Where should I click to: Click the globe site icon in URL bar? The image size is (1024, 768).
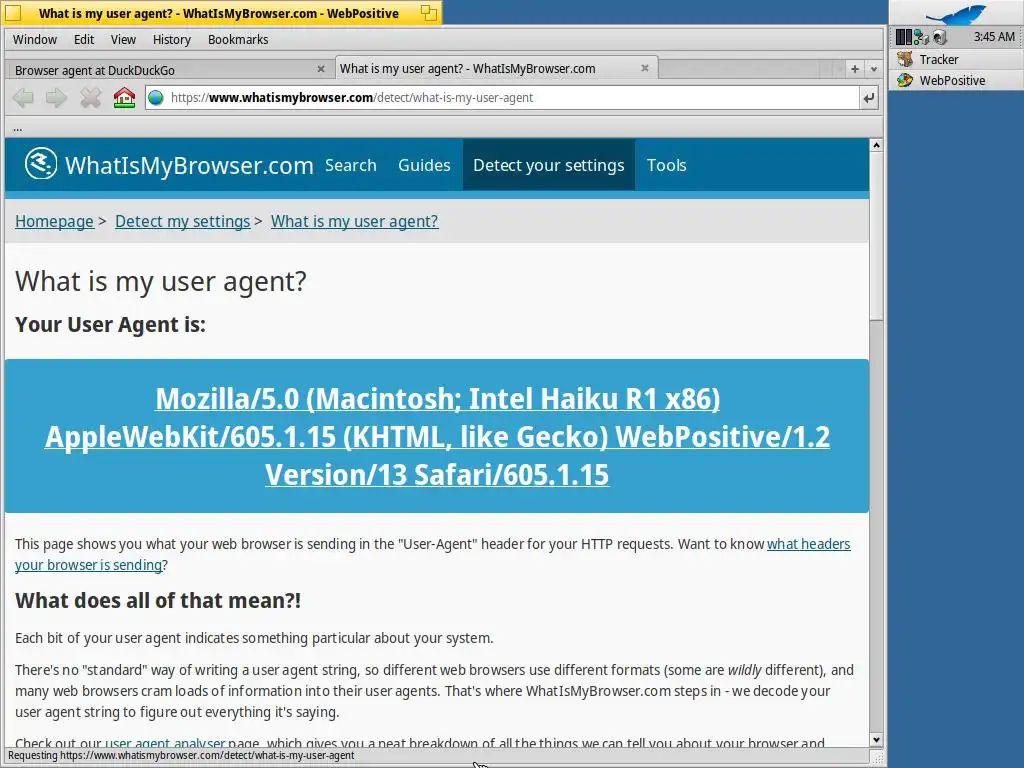click(156, 98)
